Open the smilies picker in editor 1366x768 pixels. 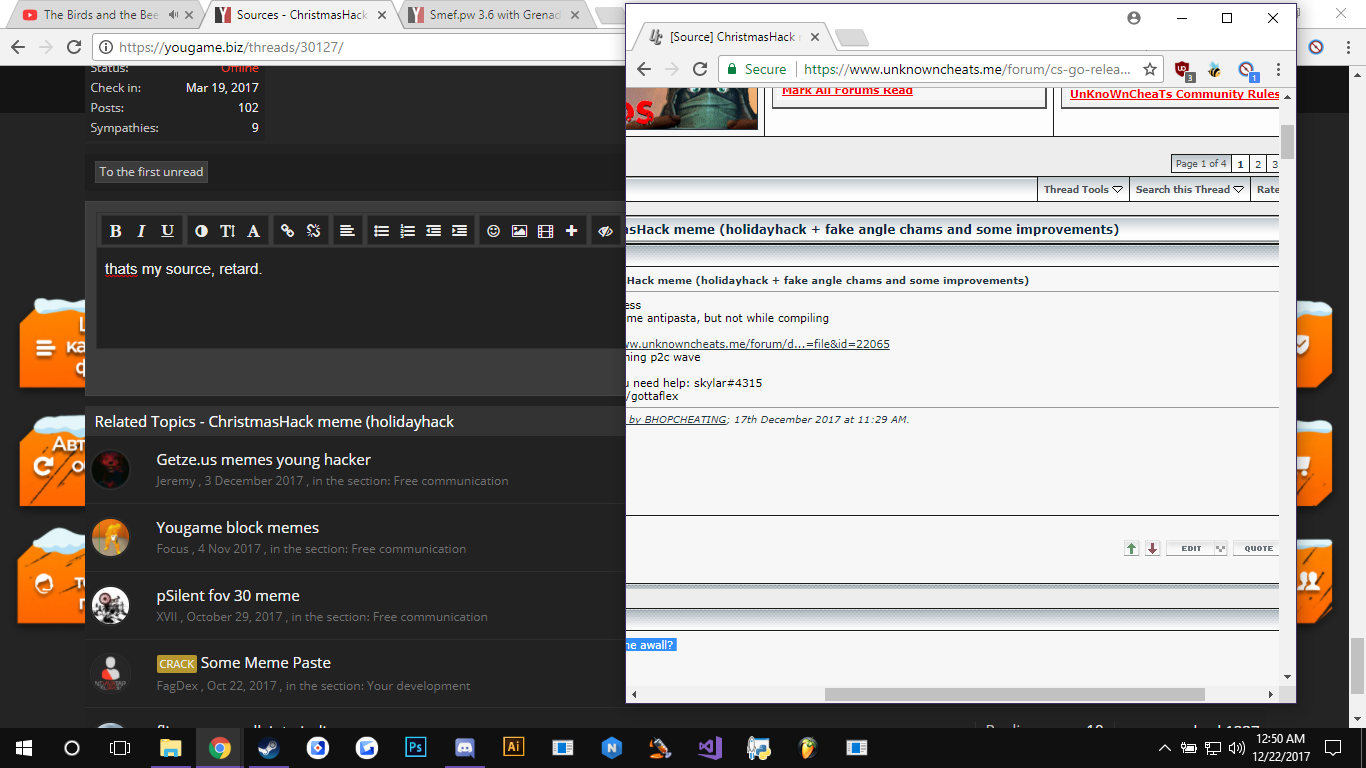tap(493, 231)
